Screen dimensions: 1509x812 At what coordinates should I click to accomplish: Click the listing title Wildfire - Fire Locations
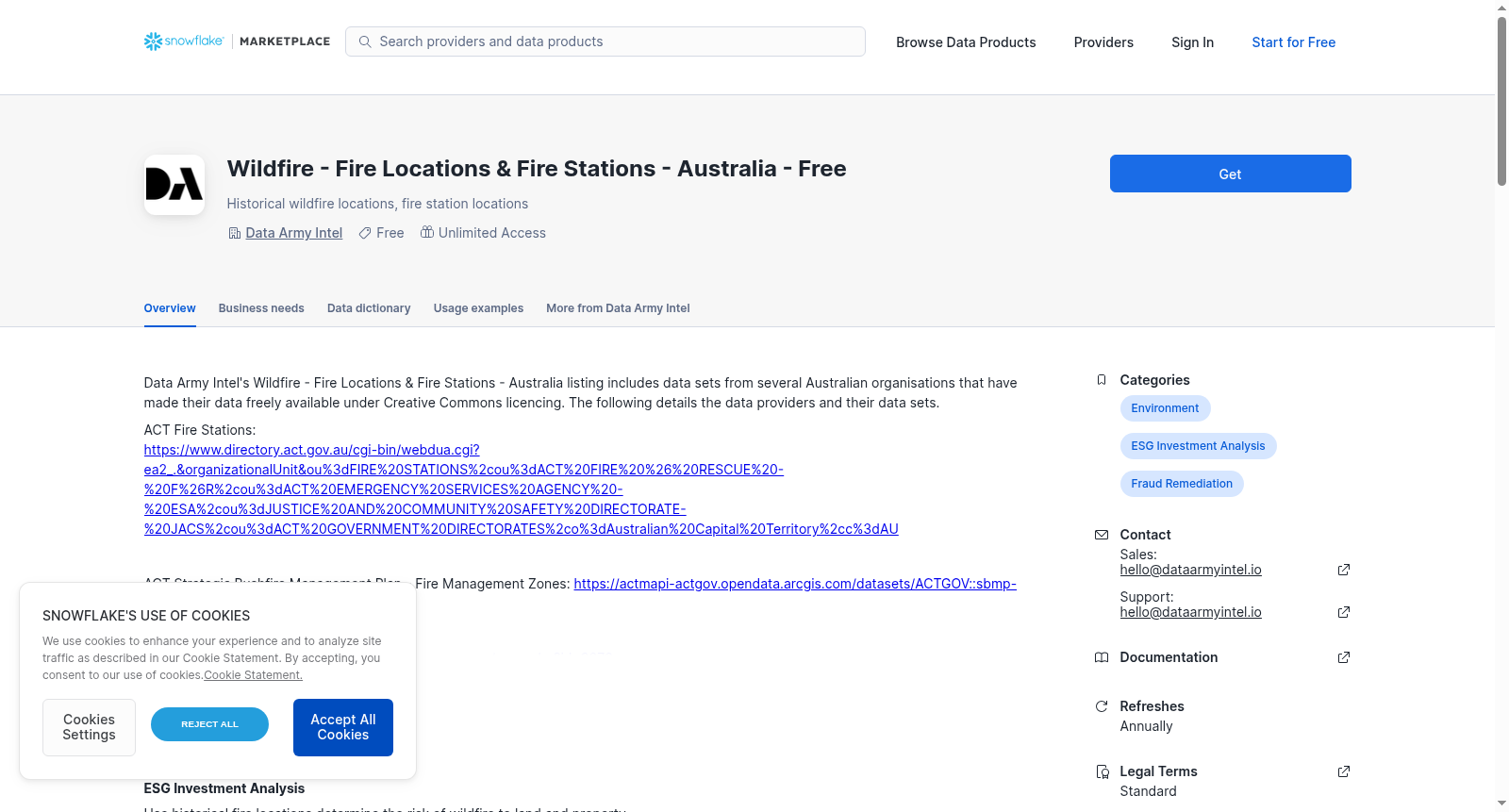537,169
